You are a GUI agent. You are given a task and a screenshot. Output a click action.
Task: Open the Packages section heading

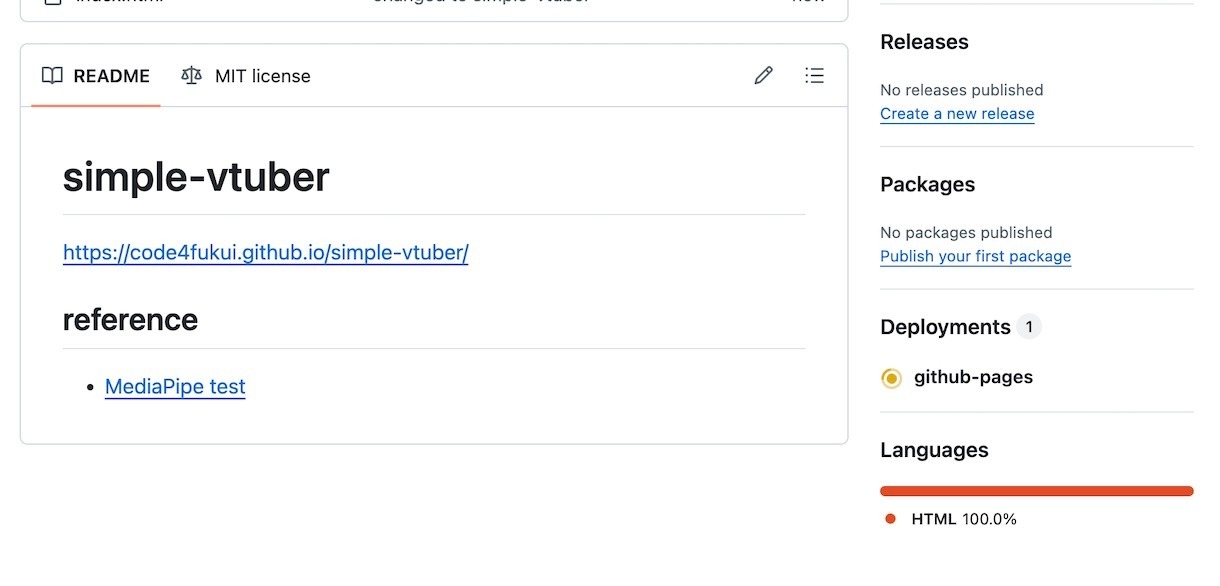(x=927, y=184)
